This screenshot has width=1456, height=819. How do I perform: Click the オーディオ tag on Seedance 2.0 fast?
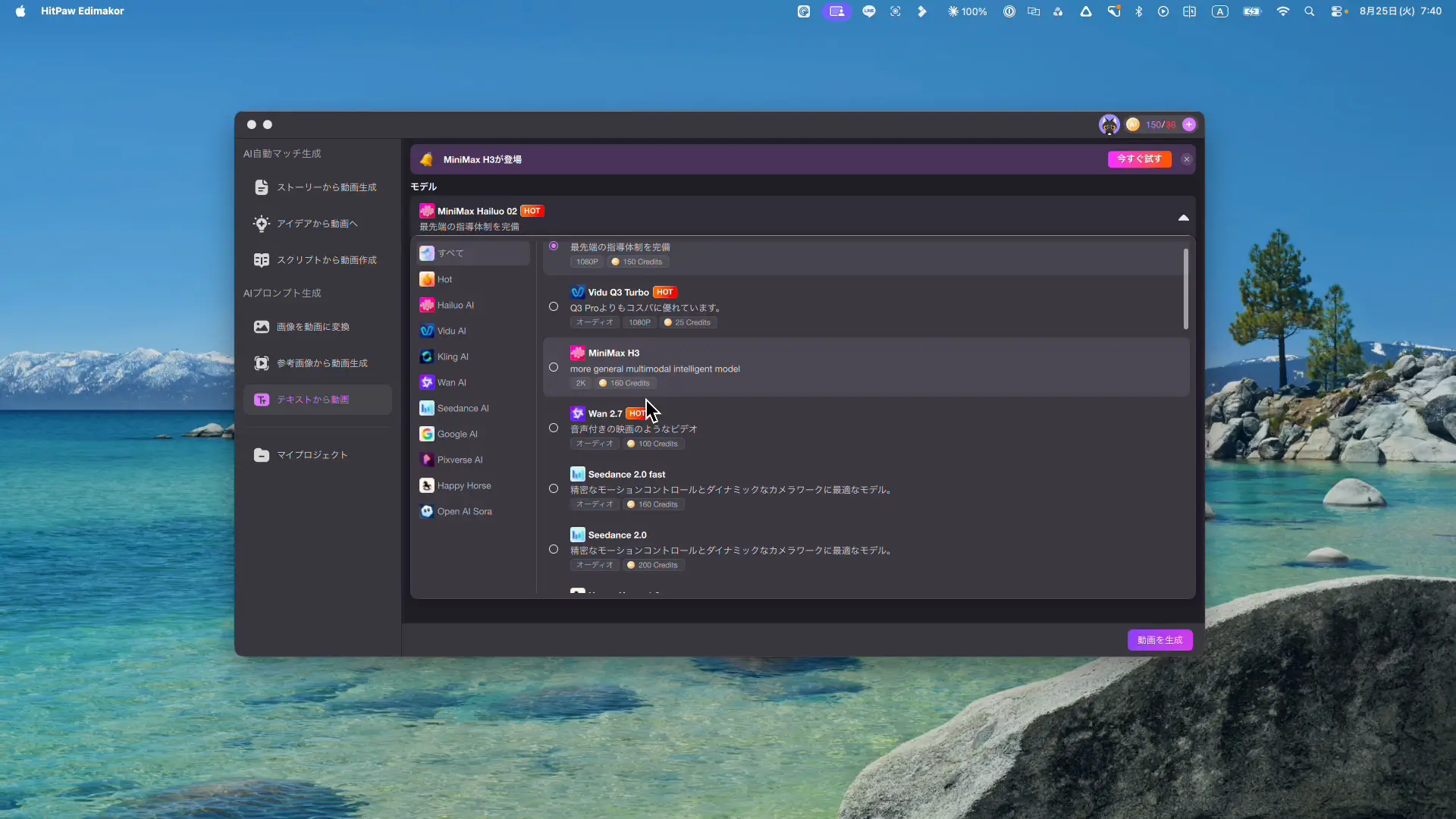595,504
